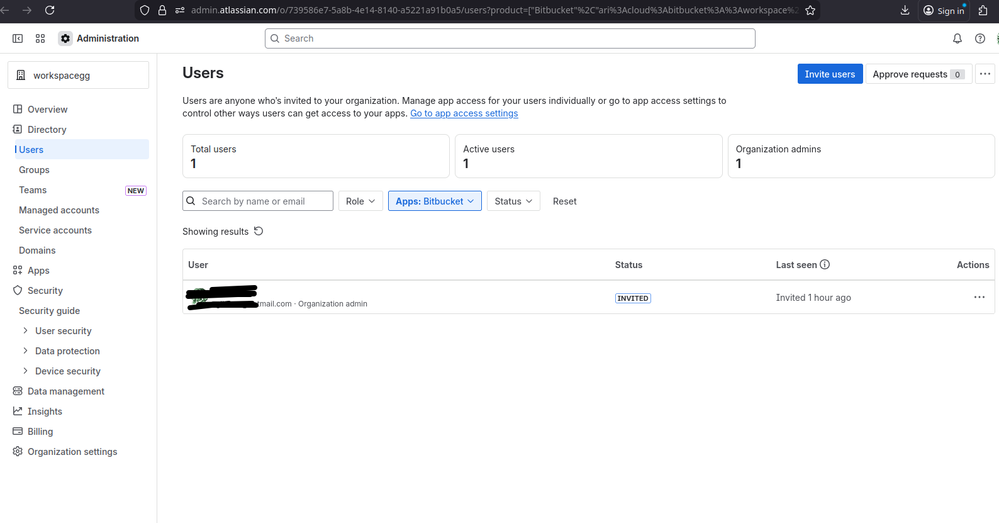Open Security guide in the sidebar
999x523 pixels.
point(49,311)
